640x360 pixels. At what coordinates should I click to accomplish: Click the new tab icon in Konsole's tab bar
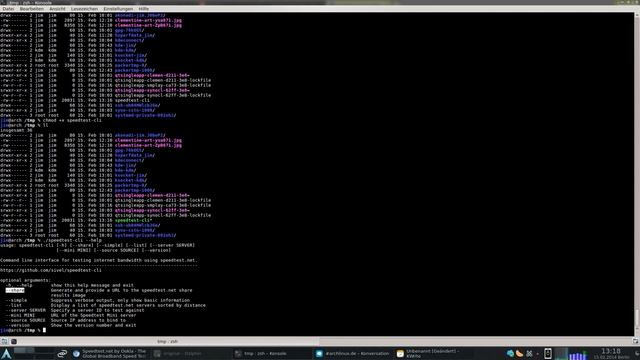click(x=4, y=341)
